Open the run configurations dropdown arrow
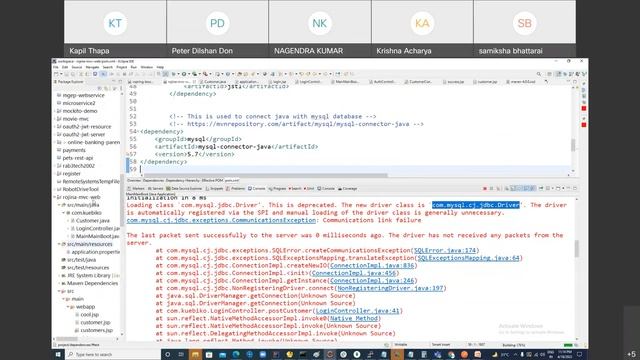 189,74
